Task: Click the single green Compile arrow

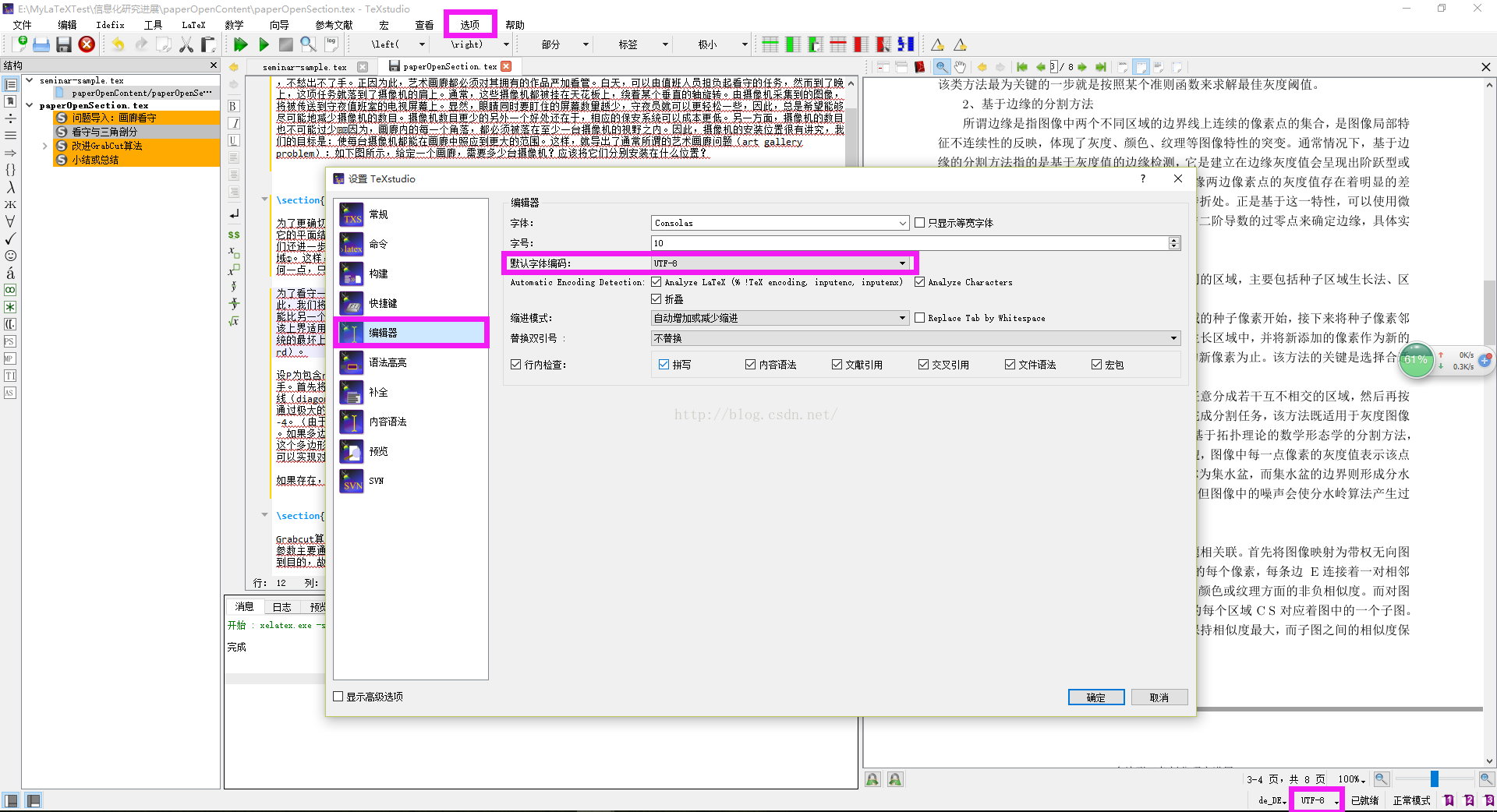Action: click(264, 44)
